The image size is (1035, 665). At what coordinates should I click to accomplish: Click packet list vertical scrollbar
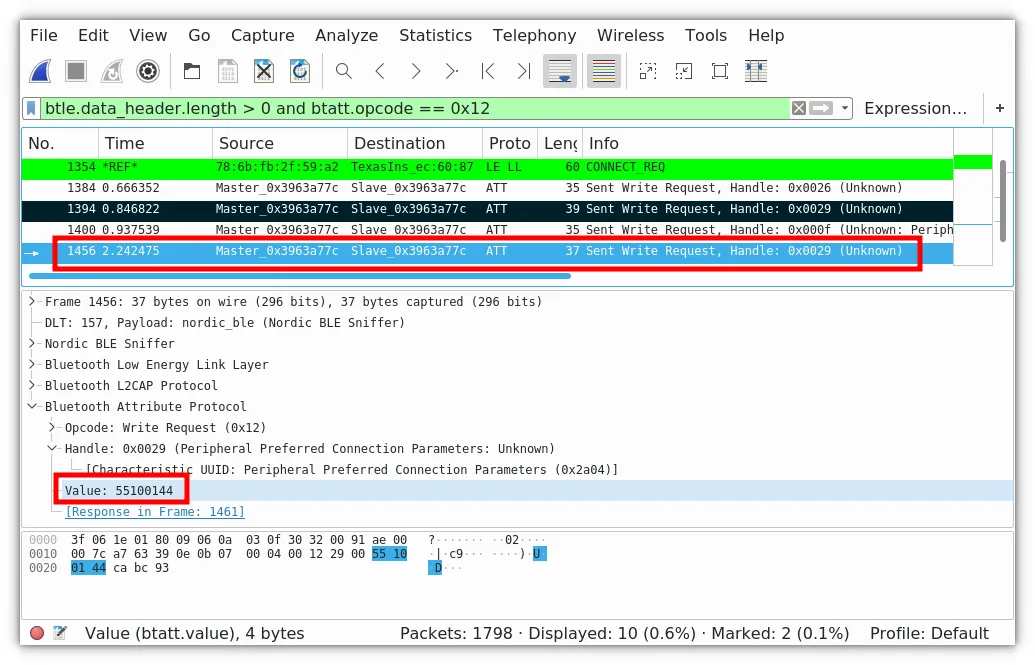point(1003,201)
